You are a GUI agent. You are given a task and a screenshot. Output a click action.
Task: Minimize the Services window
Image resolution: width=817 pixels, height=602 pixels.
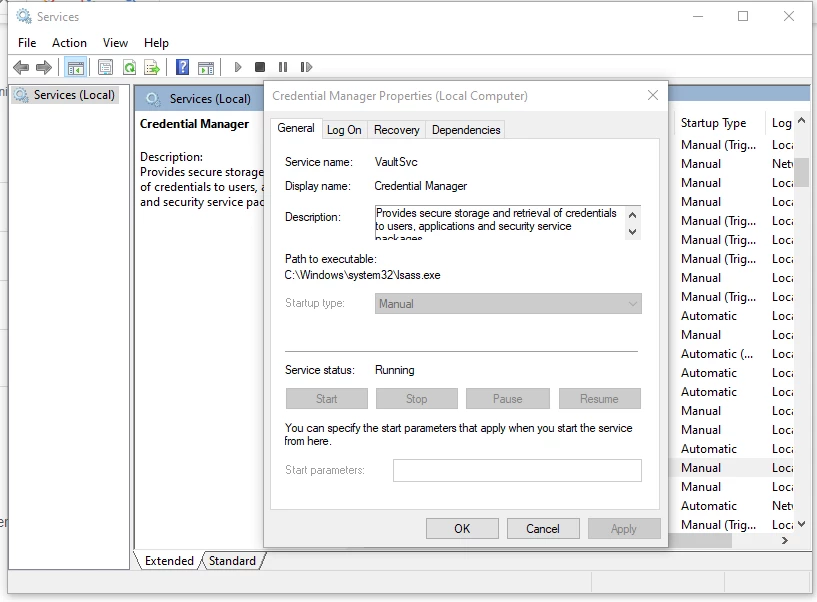click(x=698, y=16)
